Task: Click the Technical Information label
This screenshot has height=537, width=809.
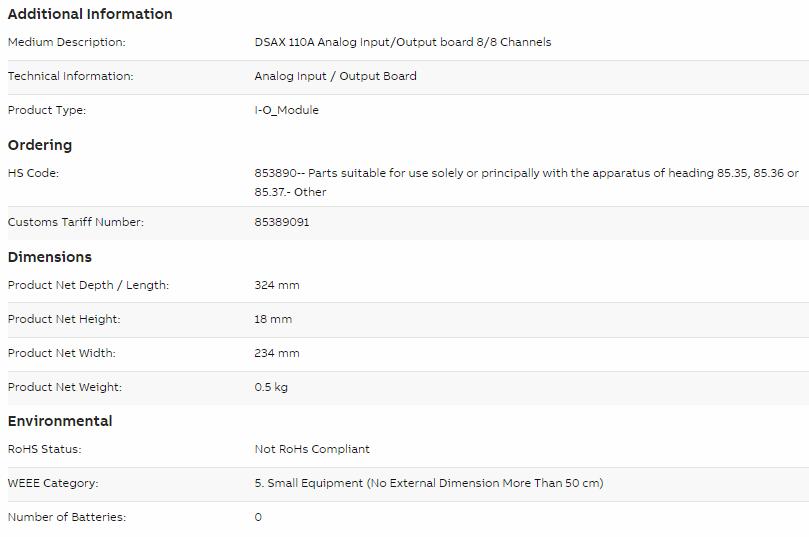Action: (x=70, y=76)
